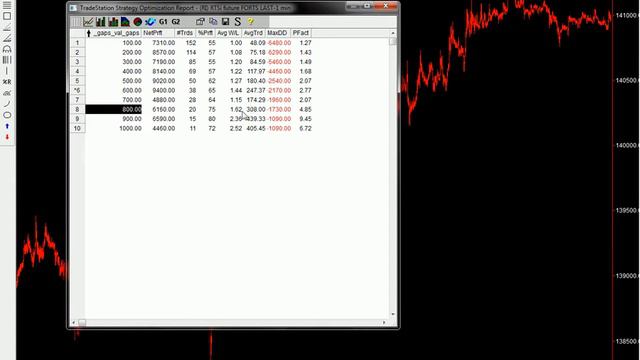Open the 3D area chart icon

125,22
